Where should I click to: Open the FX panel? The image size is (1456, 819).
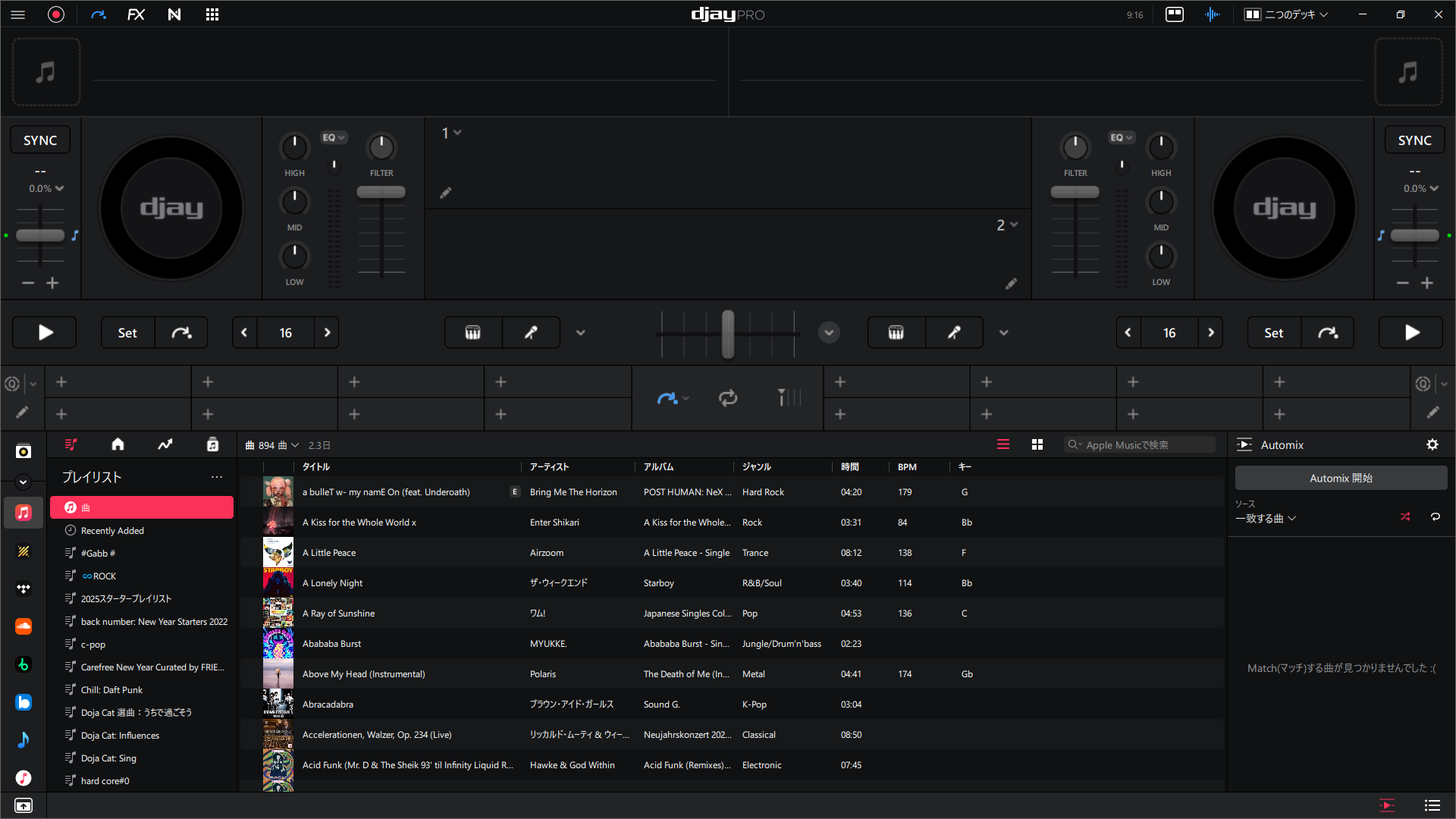[136, 14]
